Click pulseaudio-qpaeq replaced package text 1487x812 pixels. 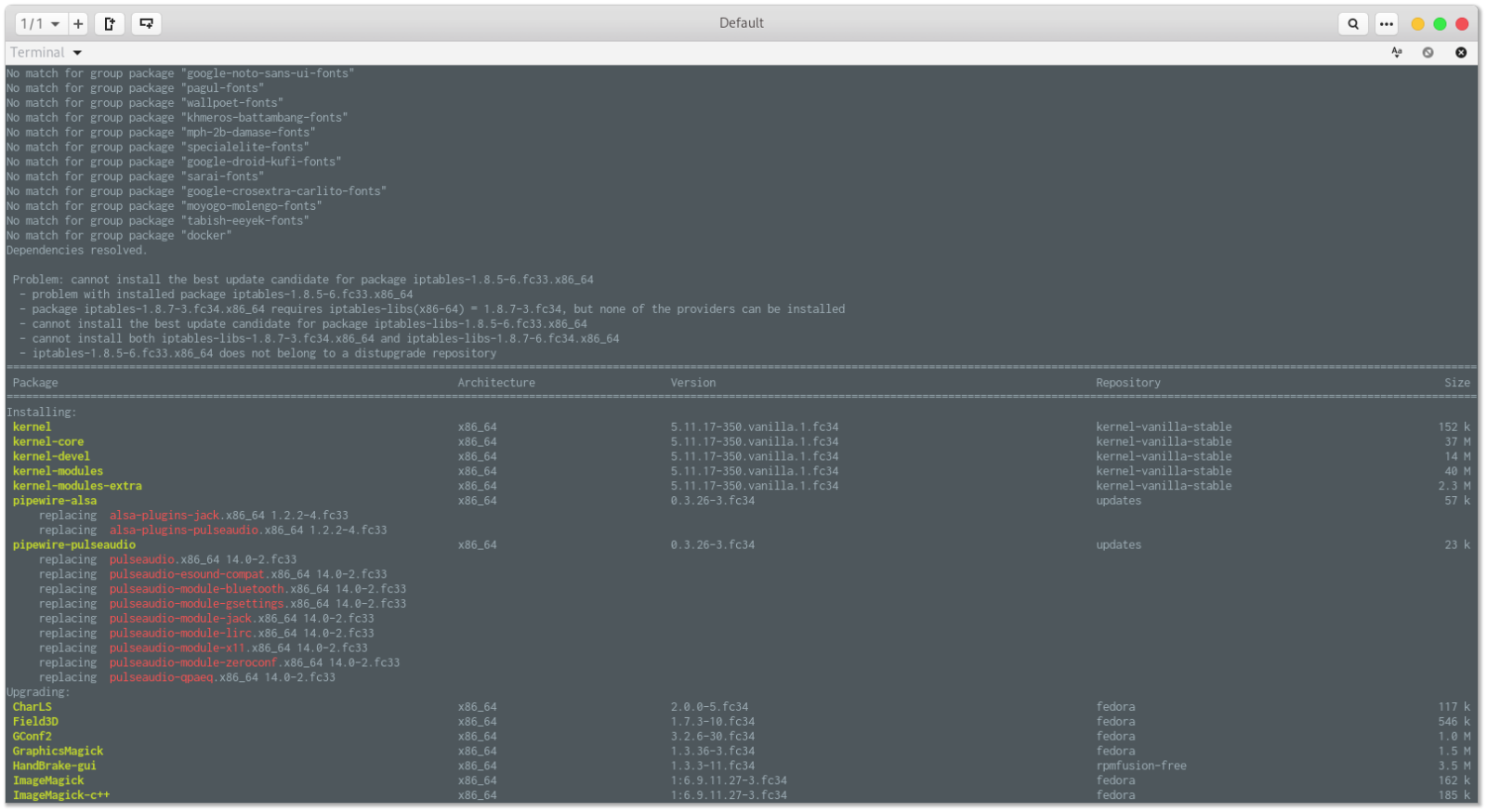pos(162,678)
